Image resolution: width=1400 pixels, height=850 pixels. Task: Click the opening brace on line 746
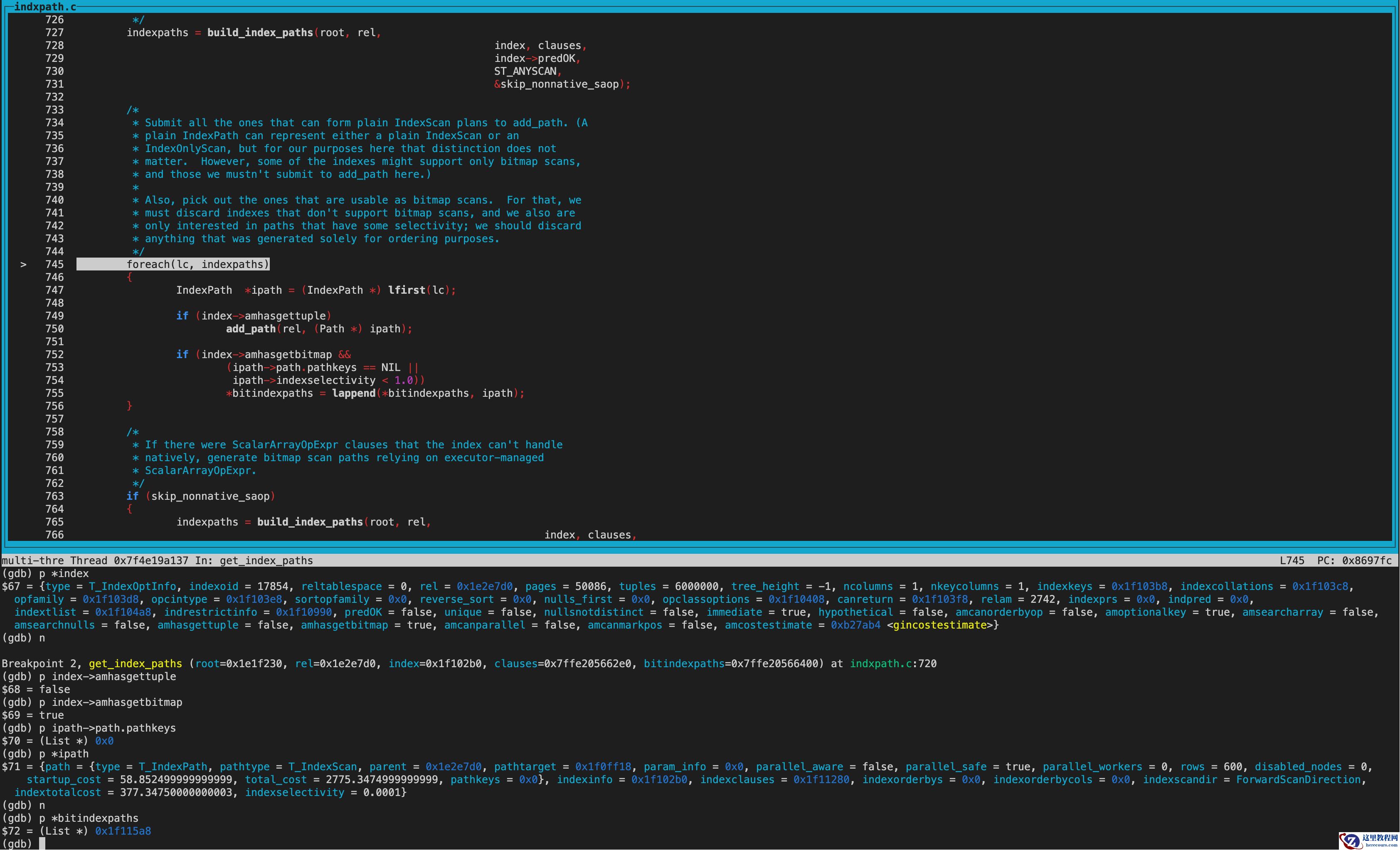tap(130, 278)
